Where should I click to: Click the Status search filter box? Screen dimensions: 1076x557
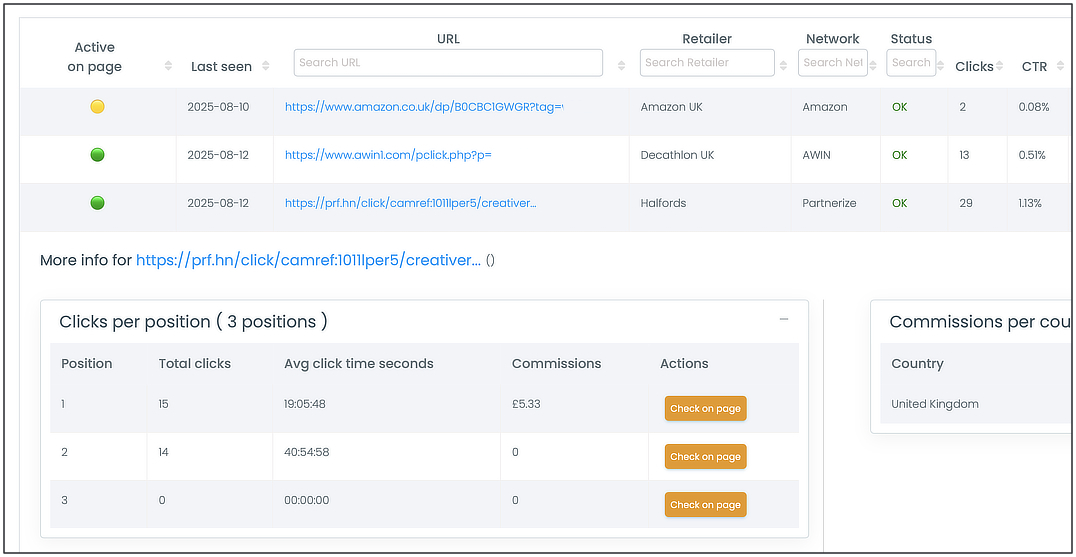pos(910,63)
